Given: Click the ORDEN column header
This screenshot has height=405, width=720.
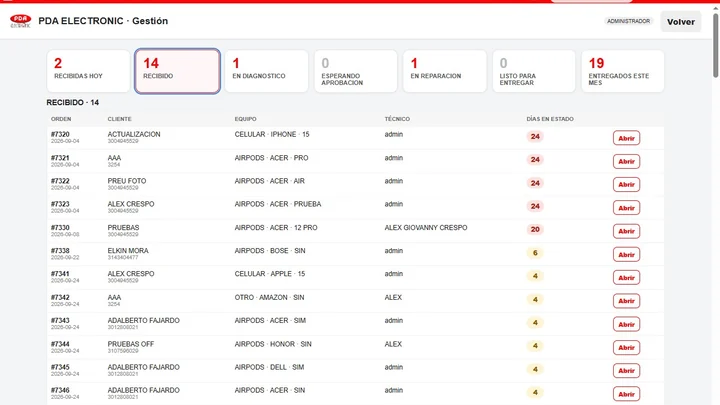Looking at the screenshot, I should [x=61, y=119].
